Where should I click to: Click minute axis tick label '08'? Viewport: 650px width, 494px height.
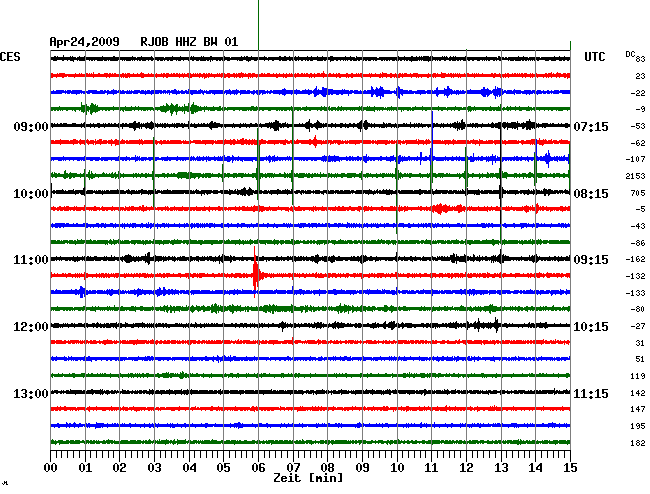327,468
